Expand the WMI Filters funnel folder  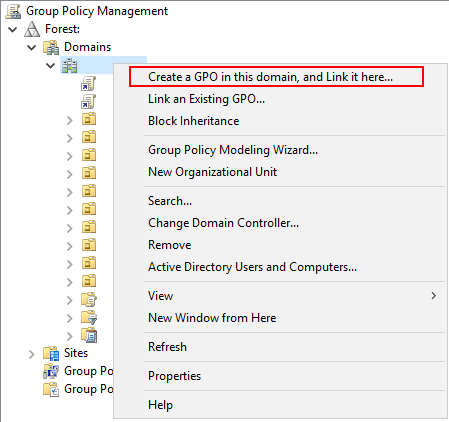click(70, 318)
